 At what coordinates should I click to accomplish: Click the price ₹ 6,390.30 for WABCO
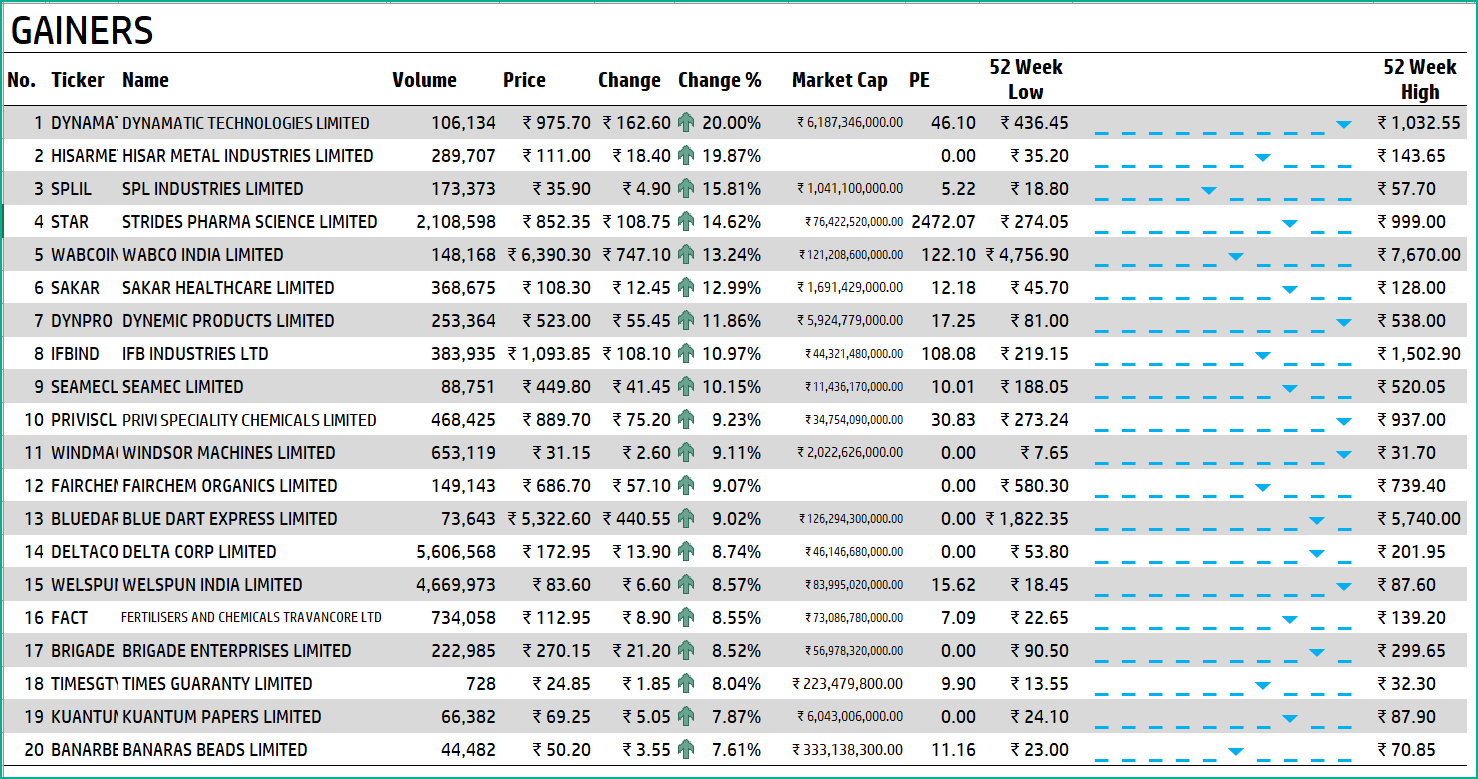(x=549, y=254)
